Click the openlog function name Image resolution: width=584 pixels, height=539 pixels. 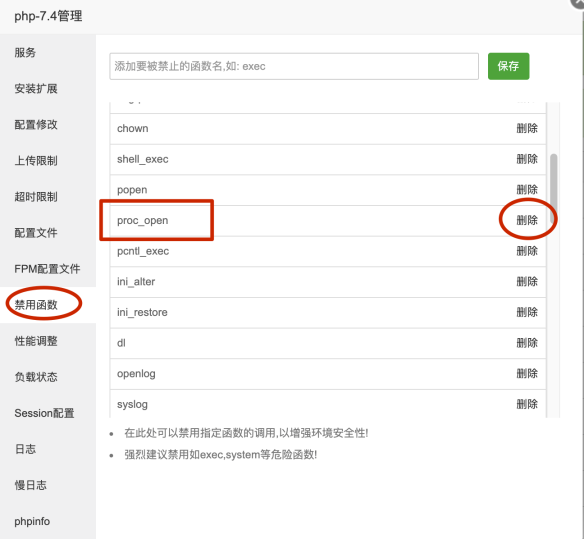(136, 374)
